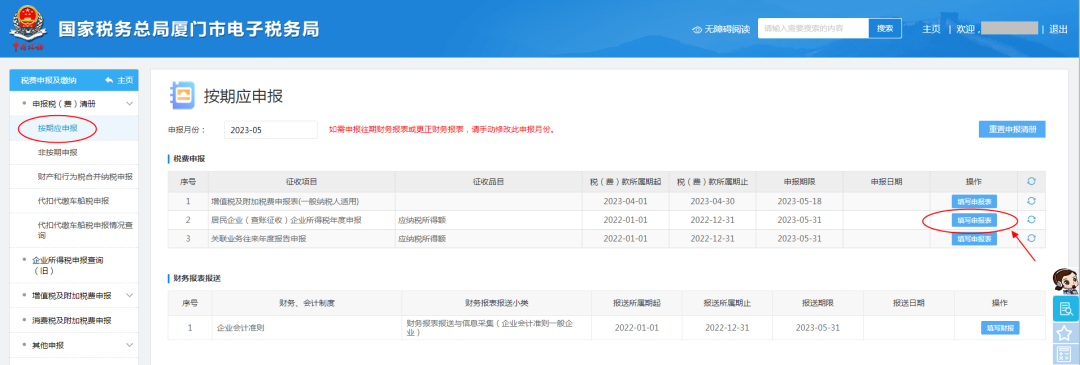
Task: Refresh the 企业所得税年度申报 row
Action: tap(1031, 220)
